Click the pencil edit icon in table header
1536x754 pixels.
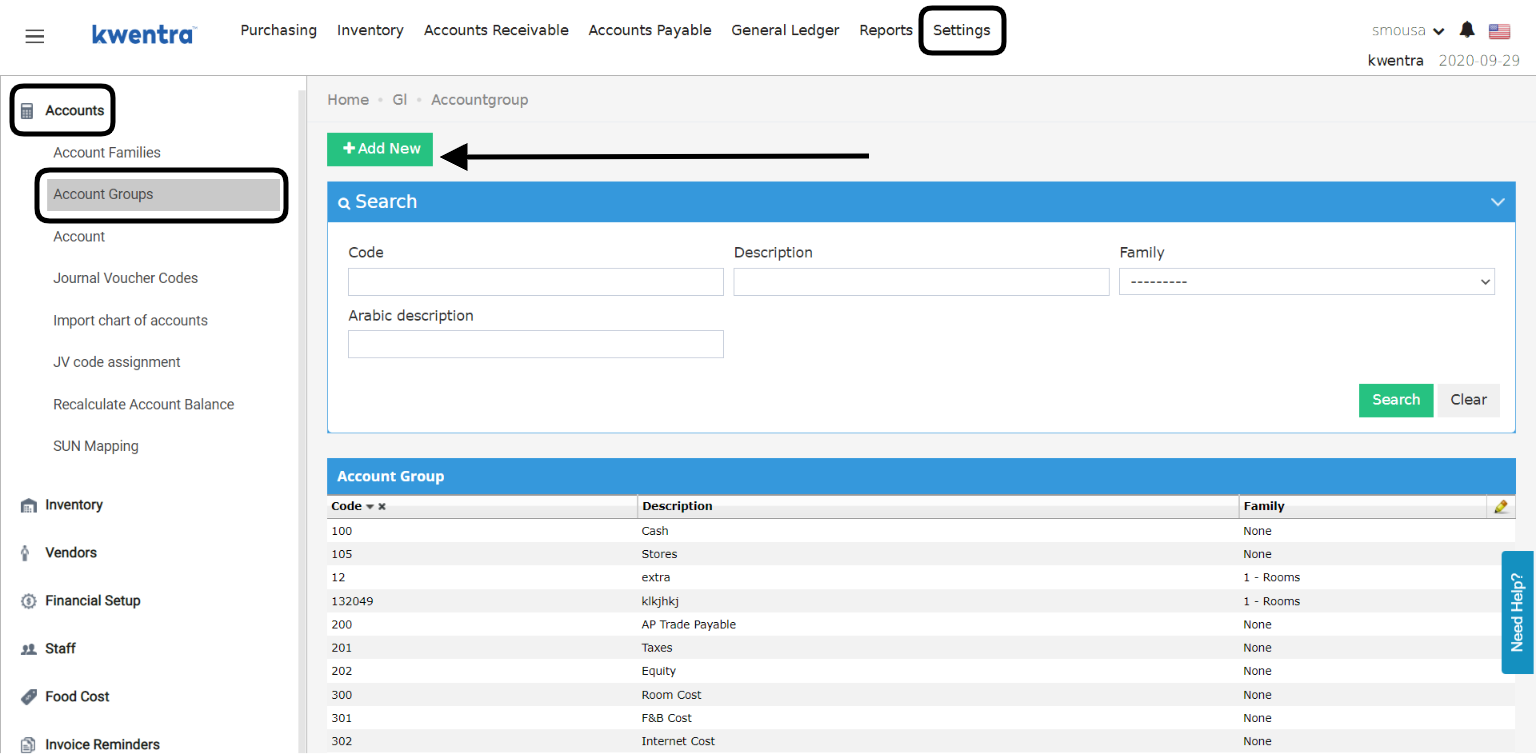1500,507
